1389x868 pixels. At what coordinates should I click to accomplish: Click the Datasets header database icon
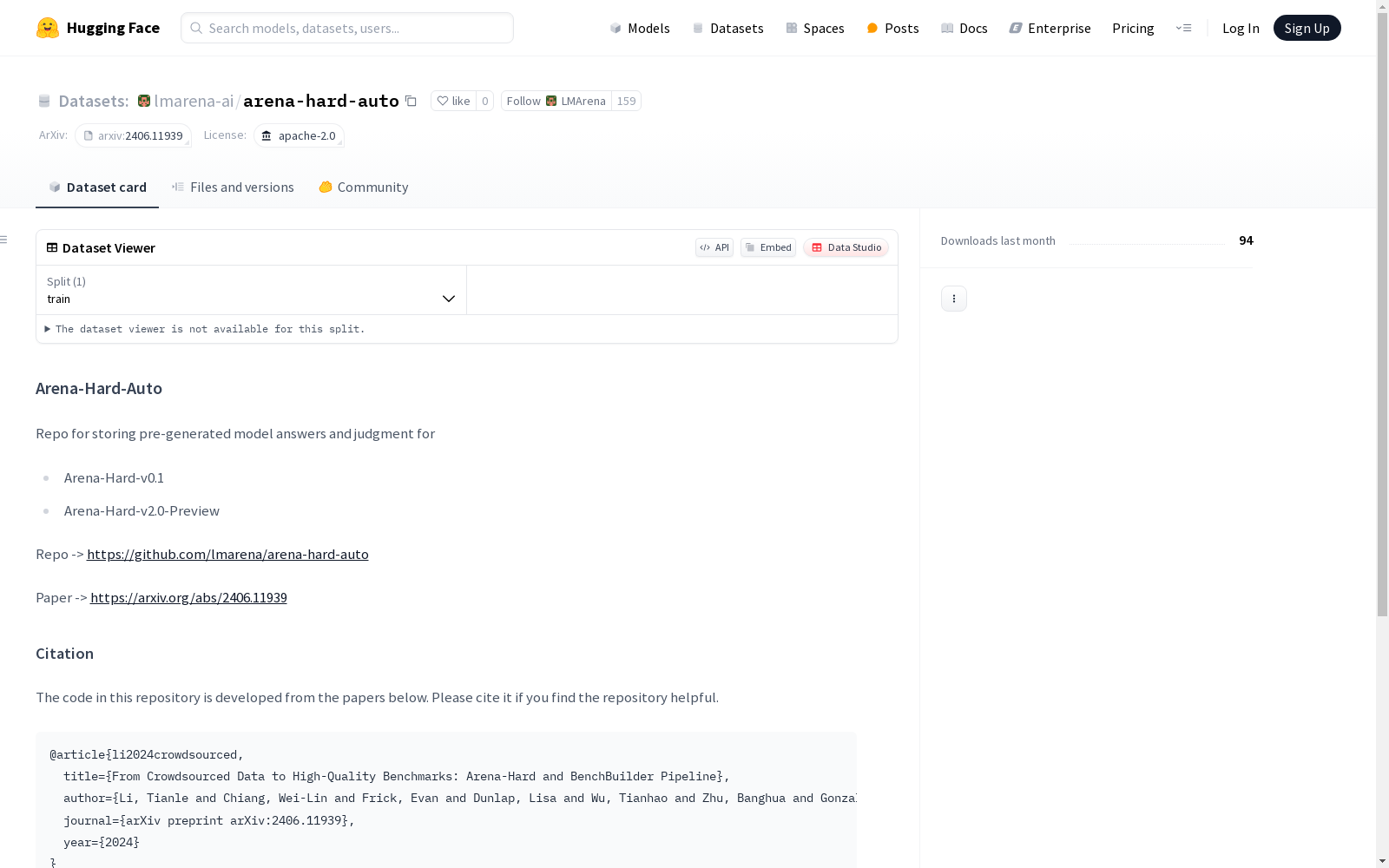click(x=44, y=101)
